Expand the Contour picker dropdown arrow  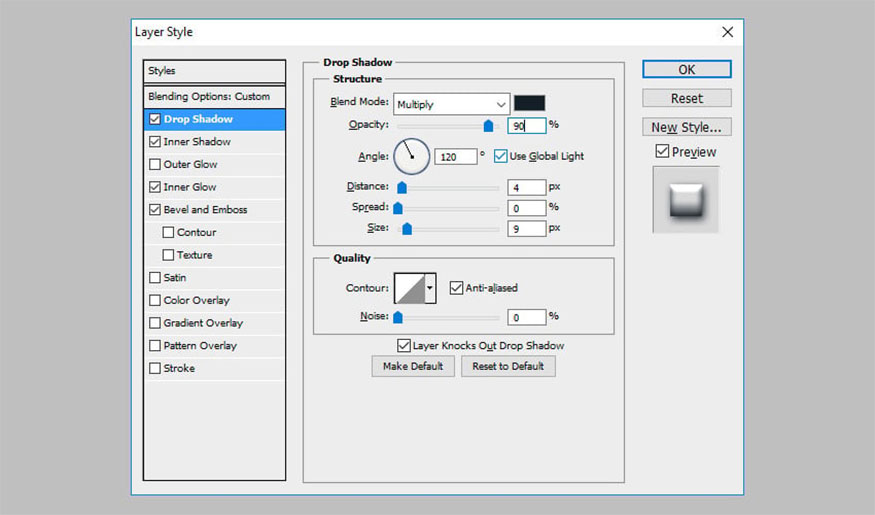click(x=431, y=289)
